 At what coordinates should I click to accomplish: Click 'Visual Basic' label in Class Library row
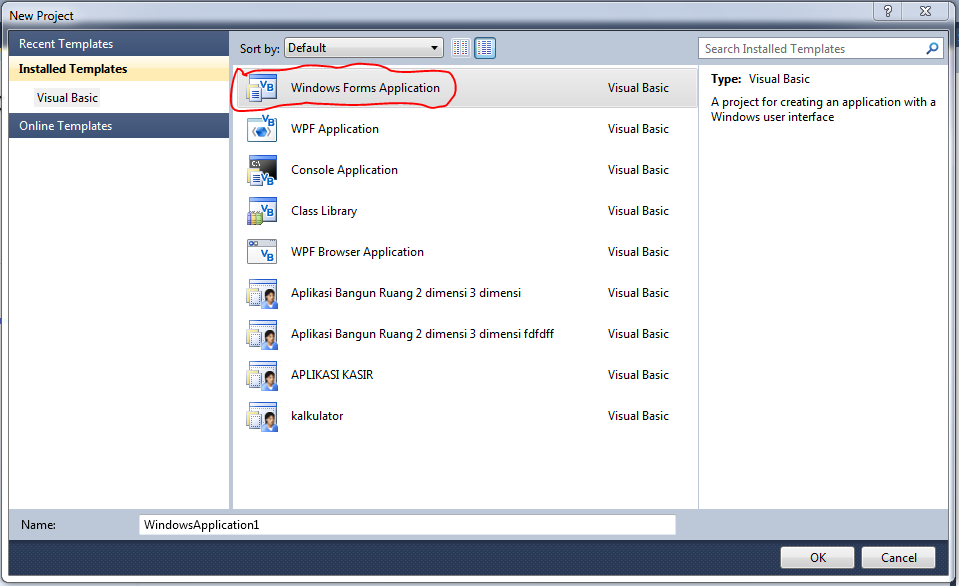click(638, 211)
